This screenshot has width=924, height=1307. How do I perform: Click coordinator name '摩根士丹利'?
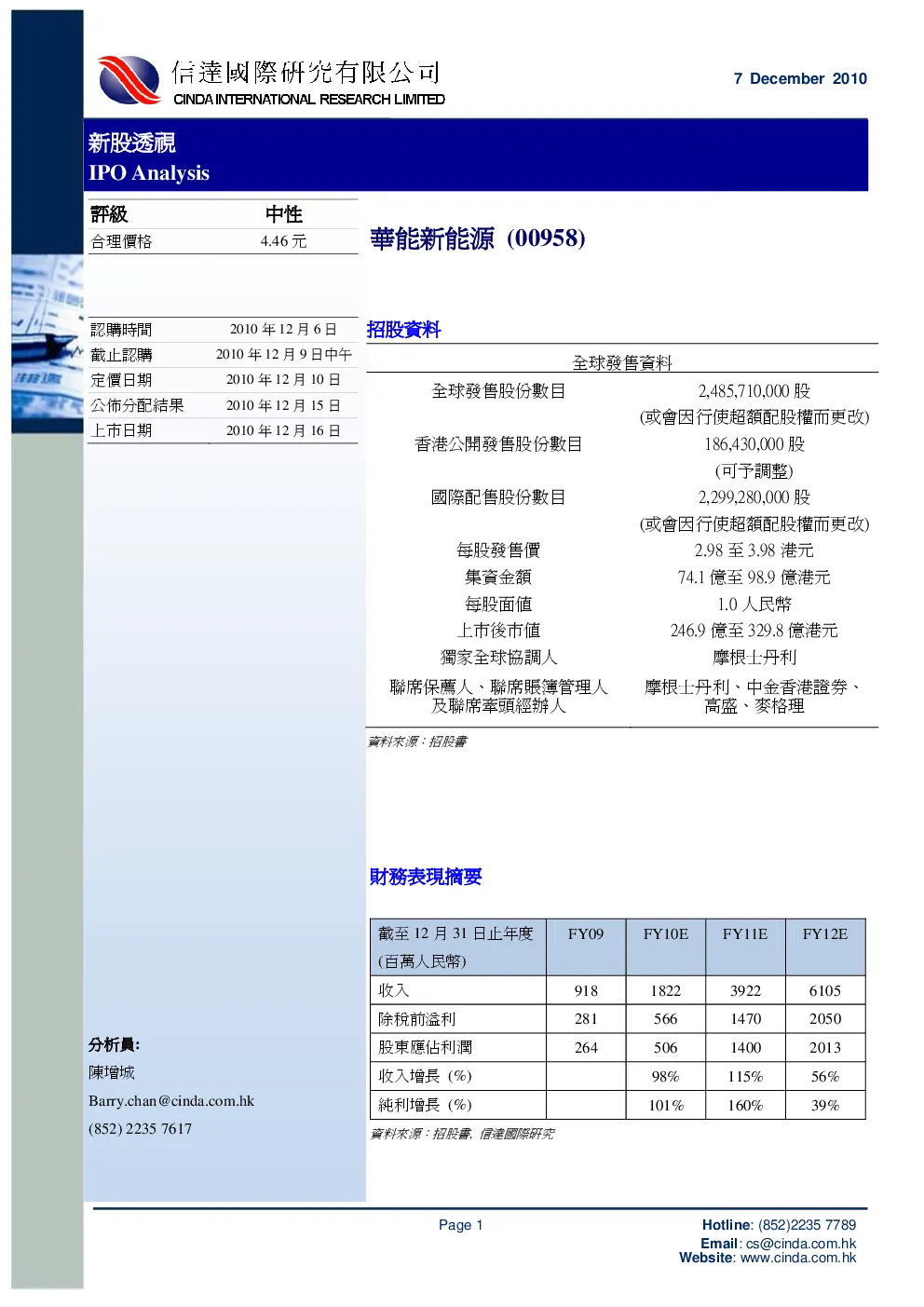pyautogui.click(x=754, y=658)
